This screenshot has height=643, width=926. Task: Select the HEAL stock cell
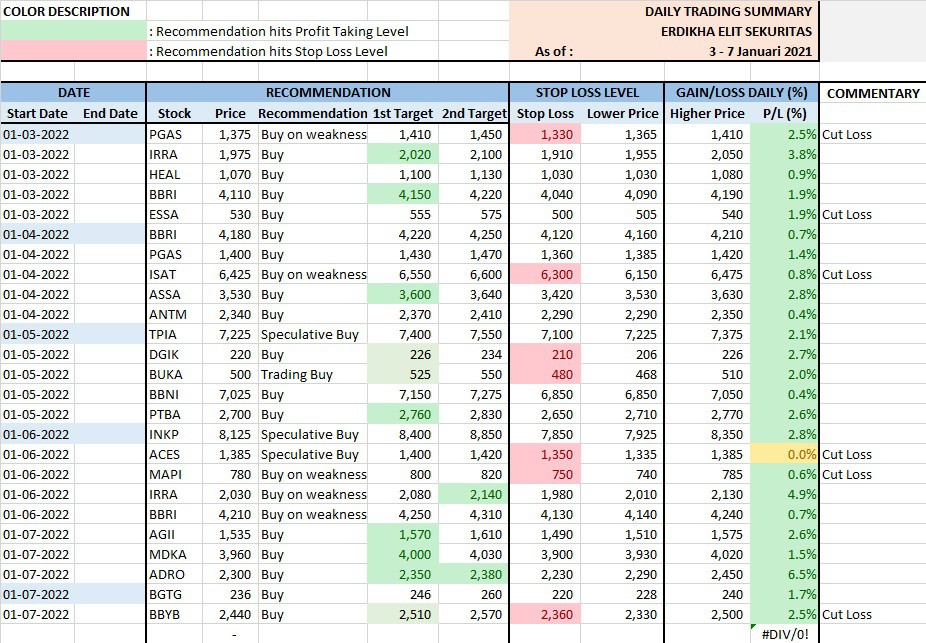[165, 174]
